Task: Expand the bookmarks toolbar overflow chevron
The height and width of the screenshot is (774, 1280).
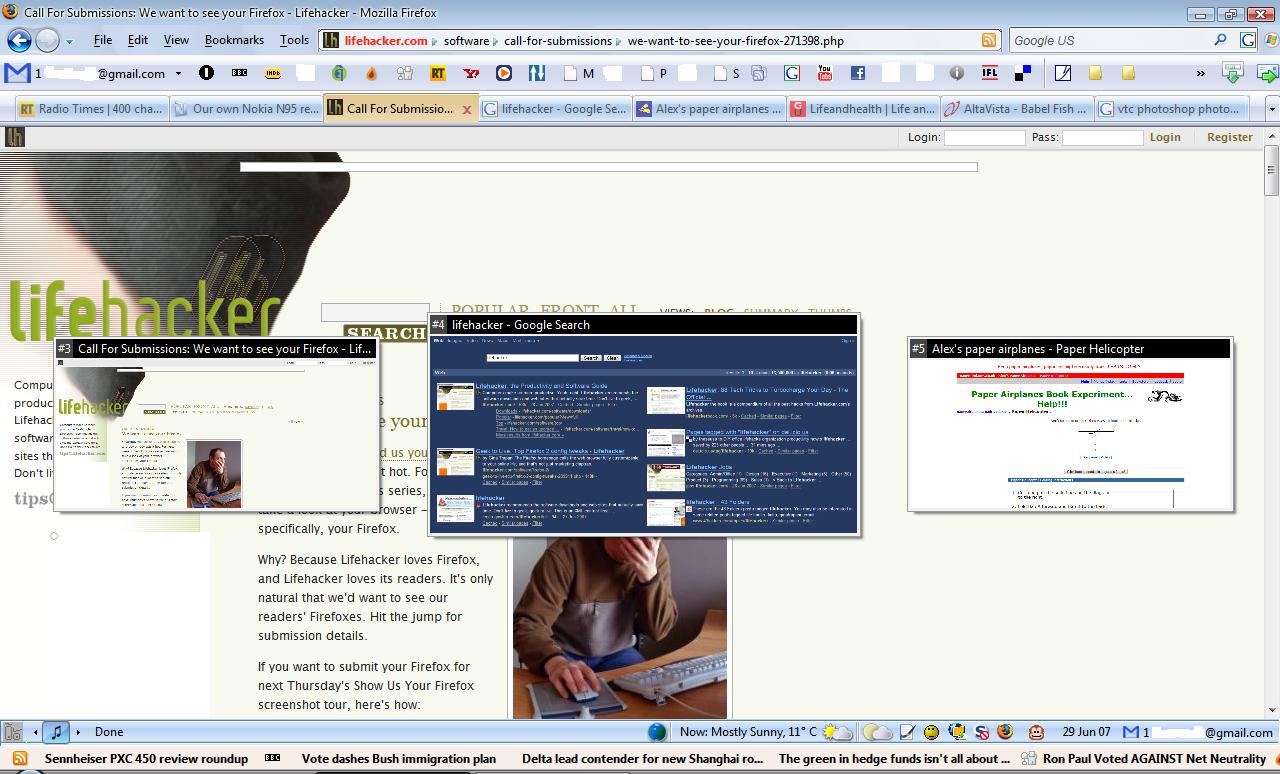Action: 1201,73
